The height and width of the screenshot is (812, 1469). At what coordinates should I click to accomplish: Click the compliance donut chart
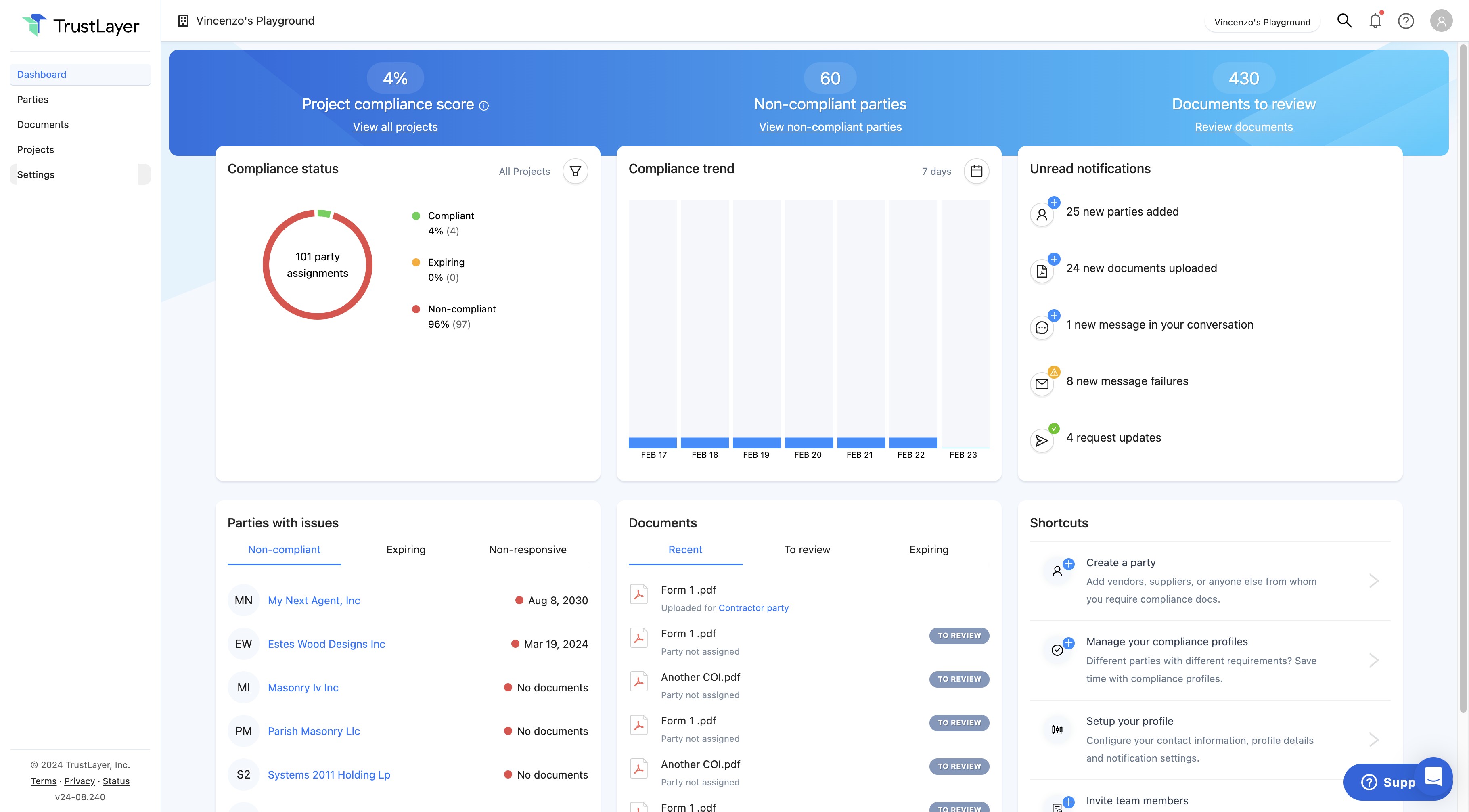click(x=318, y=265)
